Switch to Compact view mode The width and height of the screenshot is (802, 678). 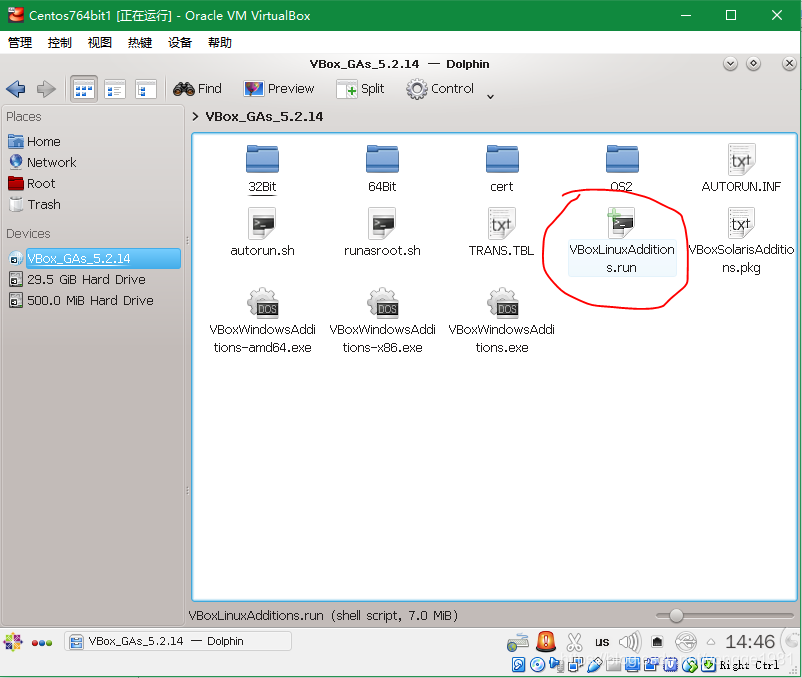click(115, 89)
